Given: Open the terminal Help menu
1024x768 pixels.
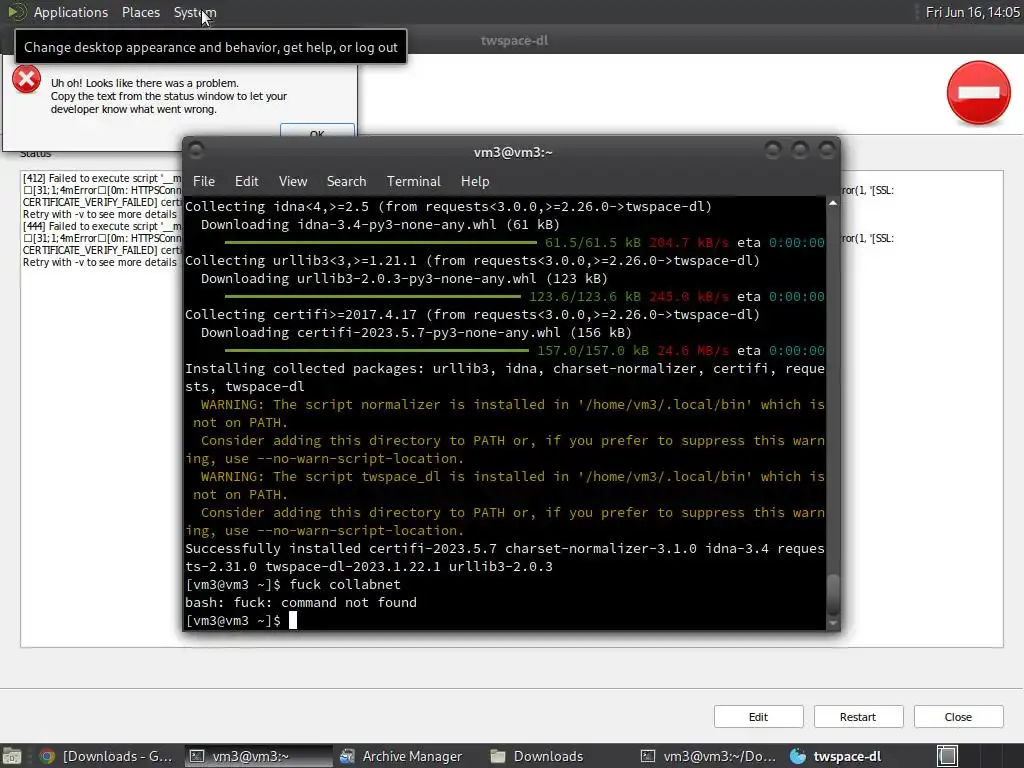Looking at the screenshot, I should (x=475, y=182).
